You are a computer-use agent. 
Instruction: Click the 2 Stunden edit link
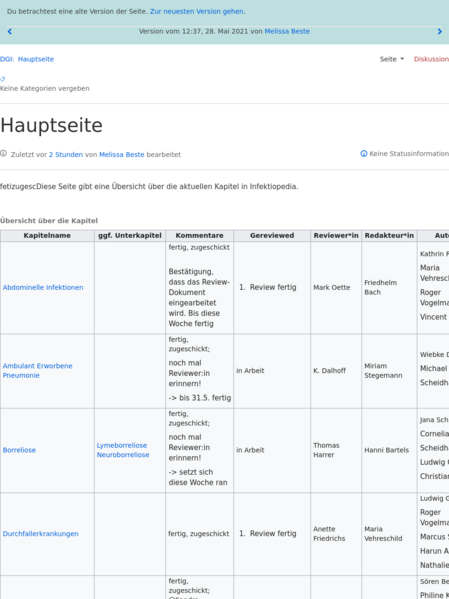pyautogui.click(x=66, y=155)
